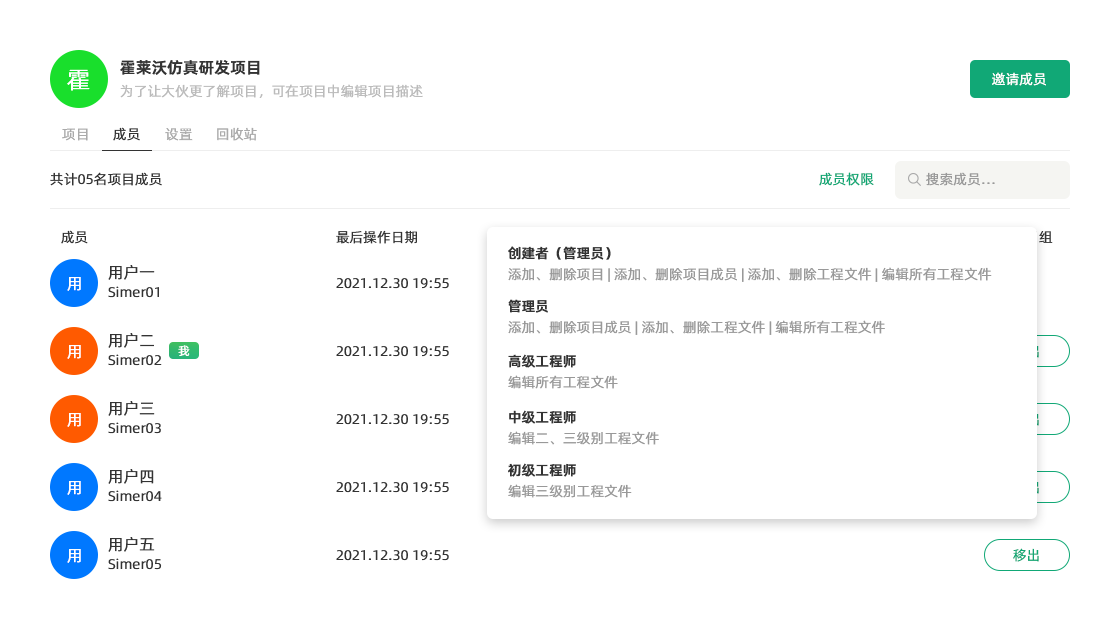The width and height of the screenshot is (1120, 637).
Task: Open the 成员权限 link
Action: point(846,180)
